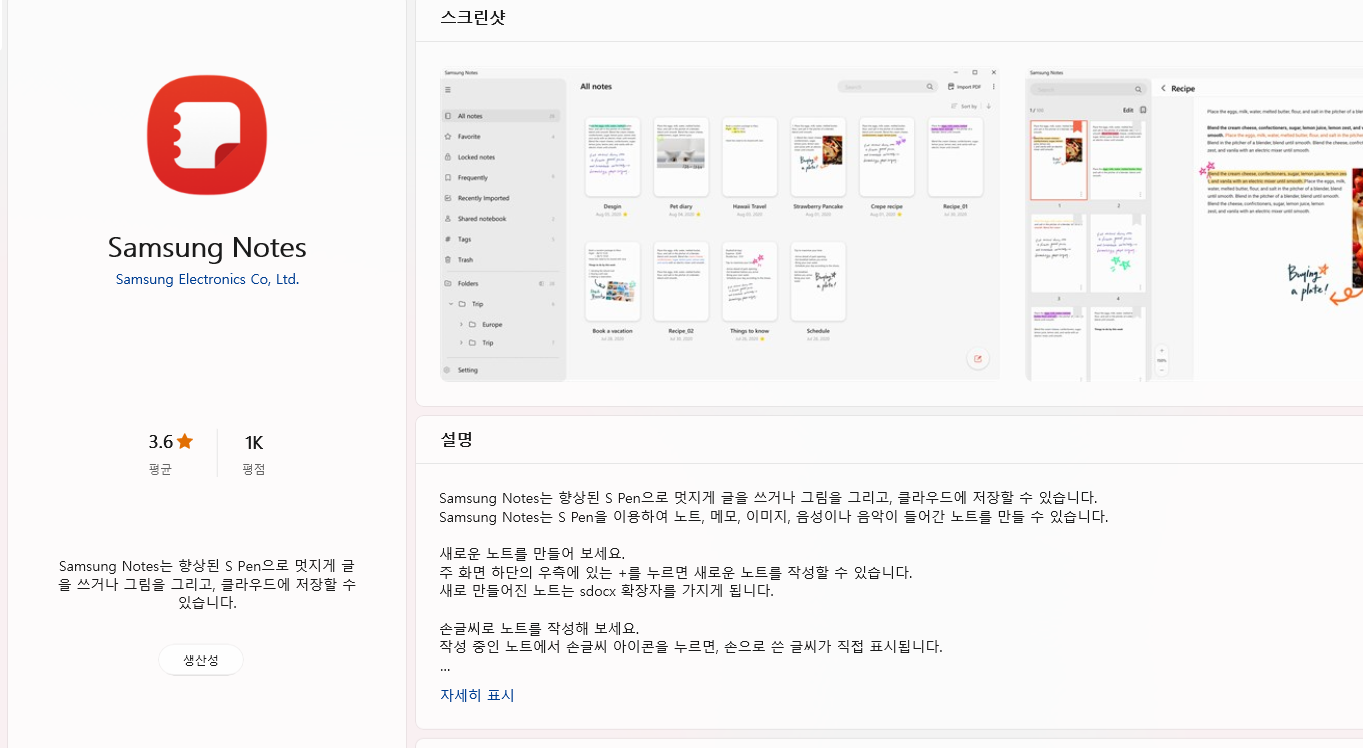The width and height of the screenshot is (1363, 748).
Task: Click the red Samsung Notes app icon
Action: point(207,134)
